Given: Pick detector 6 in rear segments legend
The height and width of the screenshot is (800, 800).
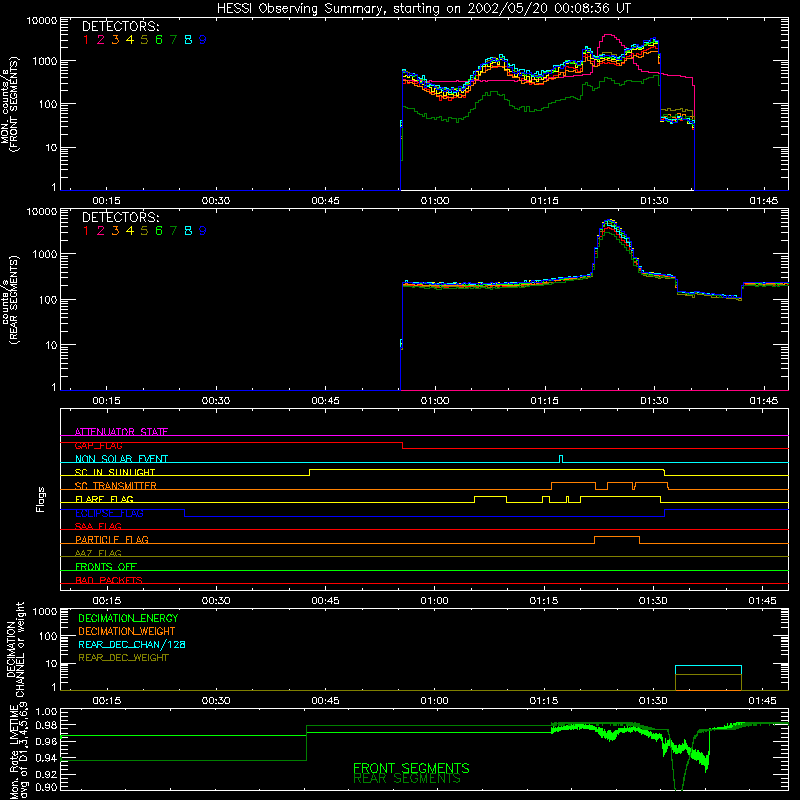Looking at the screenshot, I should click(159, 231).
